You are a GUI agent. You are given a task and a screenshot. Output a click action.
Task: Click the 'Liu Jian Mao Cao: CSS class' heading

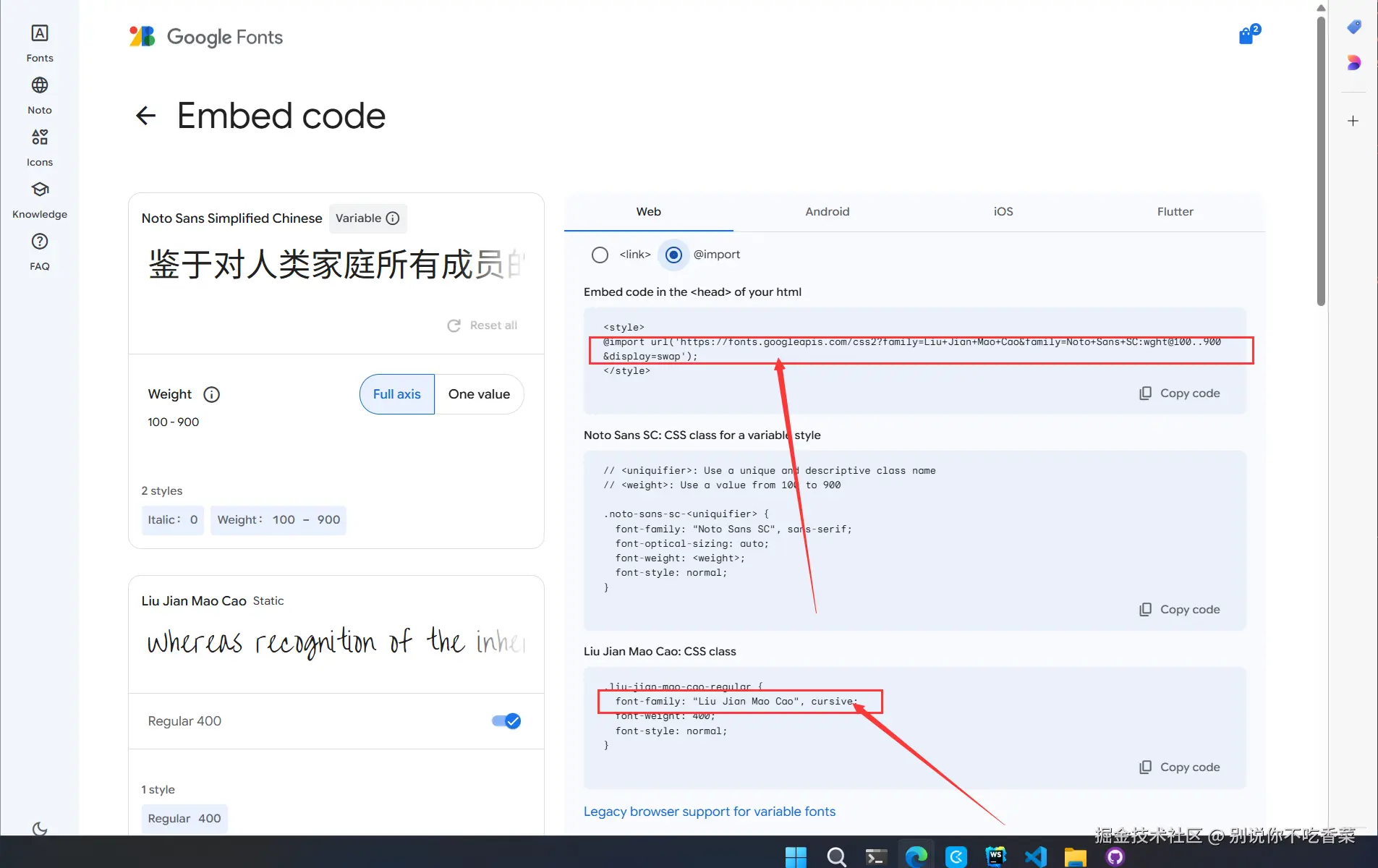tap(660, 652)
